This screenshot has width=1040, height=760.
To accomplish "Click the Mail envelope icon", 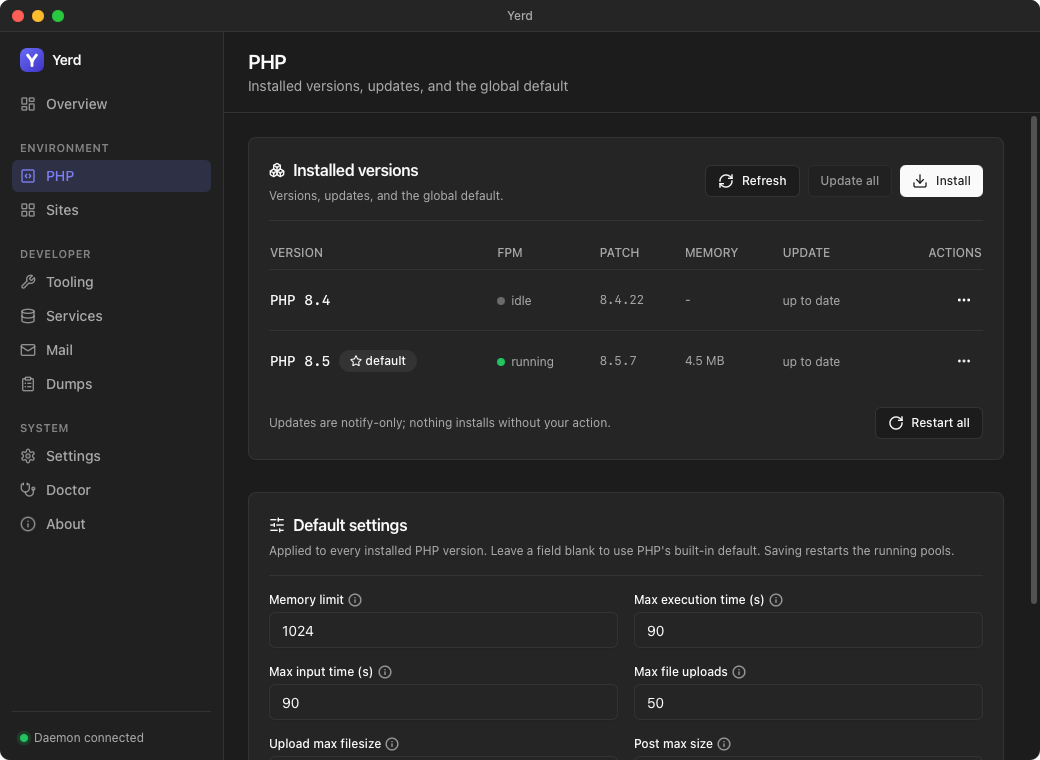I will 28,350.
